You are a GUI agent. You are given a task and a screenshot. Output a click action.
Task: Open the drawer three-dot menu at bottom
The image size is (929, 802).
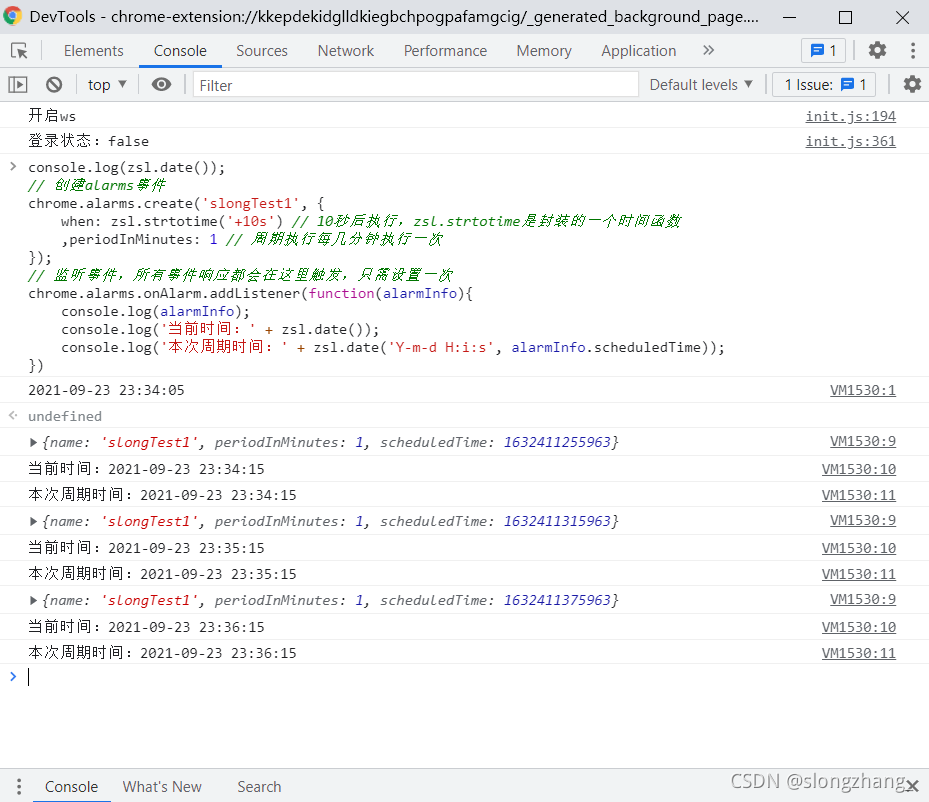[x=19, y=787]
